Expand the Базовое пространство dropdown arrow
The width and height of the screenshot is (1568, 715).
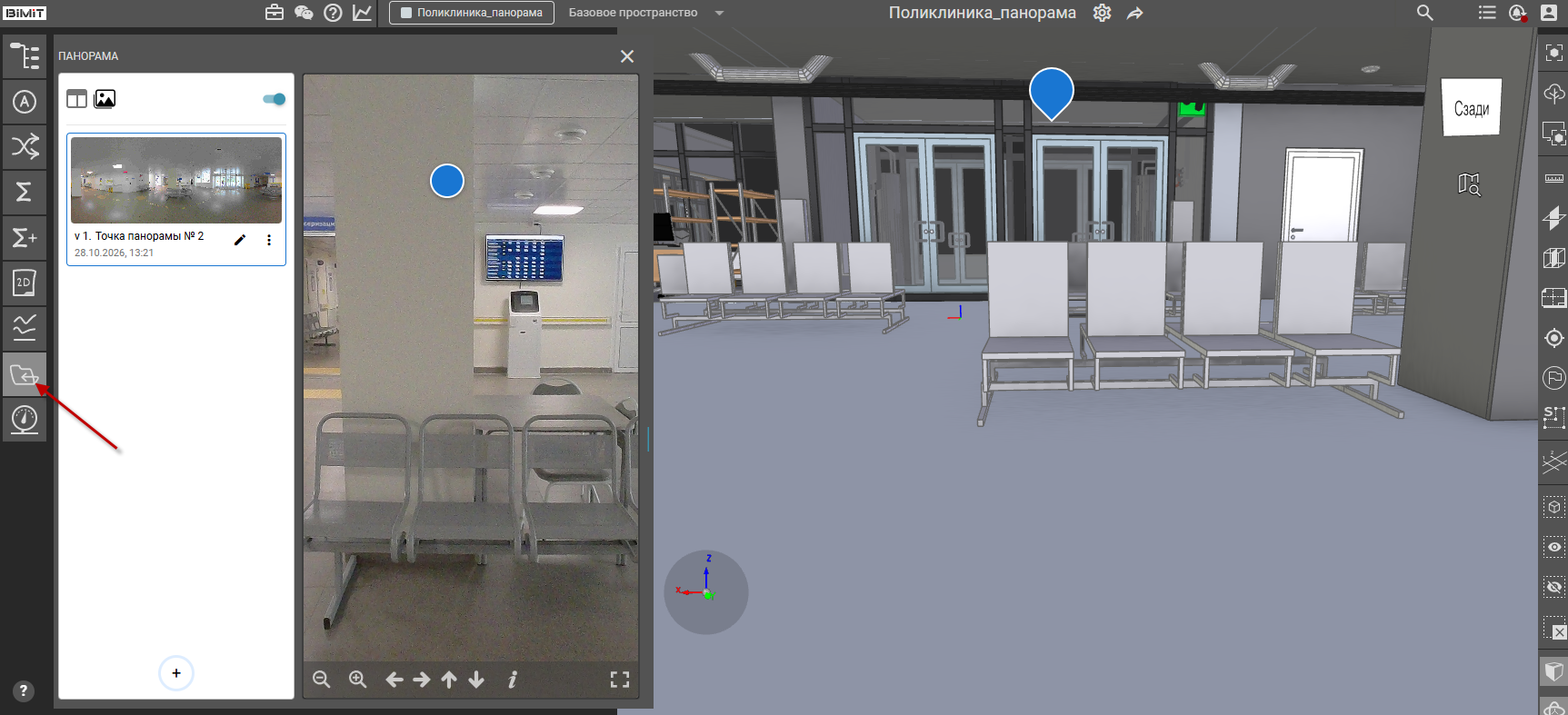[x=720, y=13]
